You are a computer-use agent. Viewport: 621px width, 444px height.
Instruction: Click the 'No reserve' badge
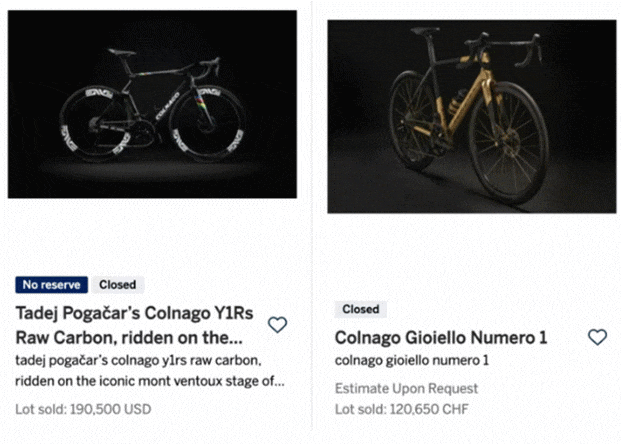[52, 285]
